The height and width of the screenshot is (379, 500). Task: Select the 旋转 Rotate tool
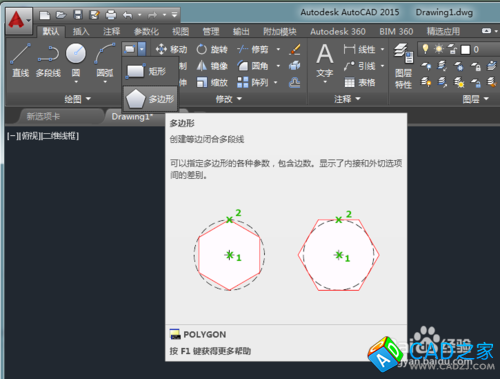tap(212, 50)
